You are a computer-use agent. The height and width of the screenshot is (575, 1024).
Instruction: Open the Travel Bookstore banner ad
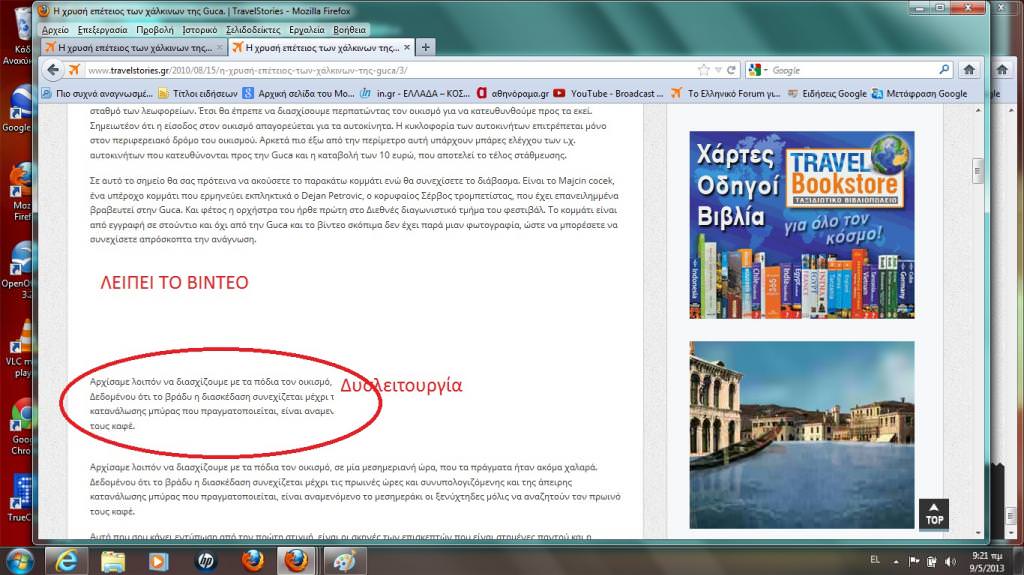click(802, 225)
